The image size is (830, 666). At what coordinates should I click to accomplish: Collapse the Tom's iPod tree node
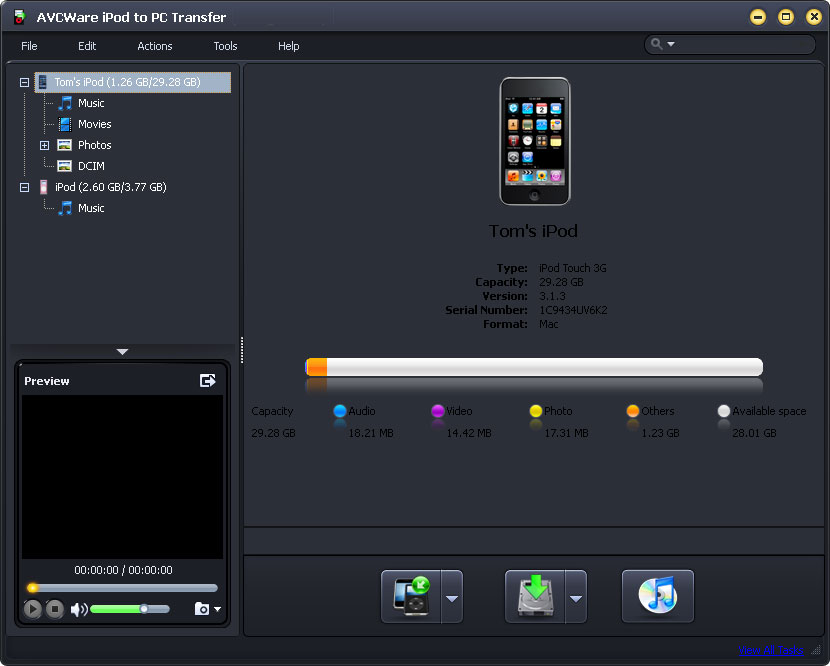pos(24,83)
